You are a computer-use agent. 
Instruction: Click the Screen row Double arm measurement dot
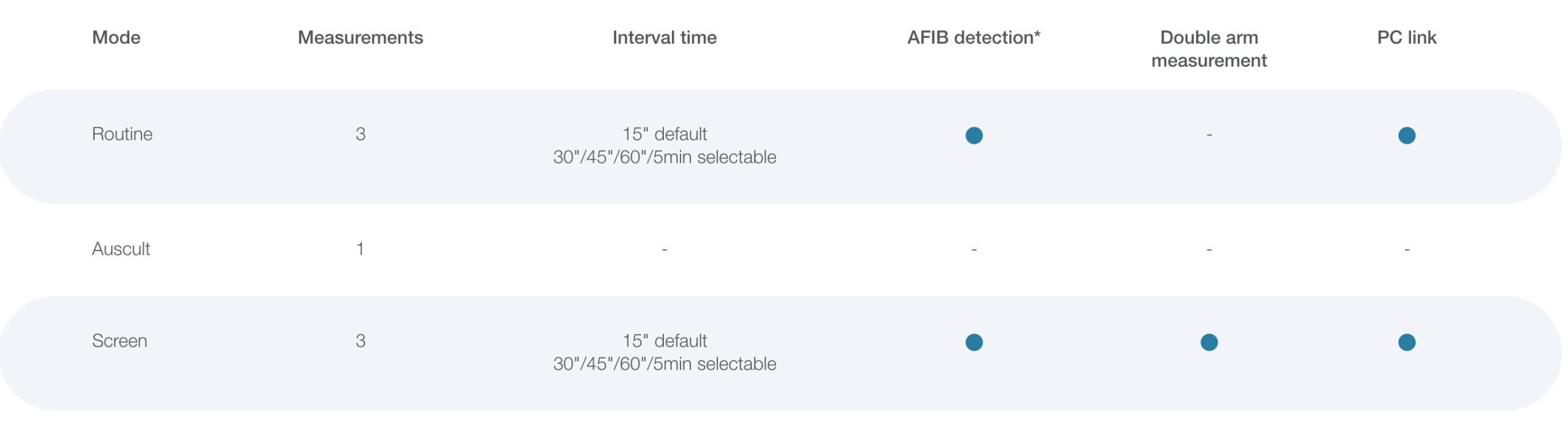[1209, 342]
